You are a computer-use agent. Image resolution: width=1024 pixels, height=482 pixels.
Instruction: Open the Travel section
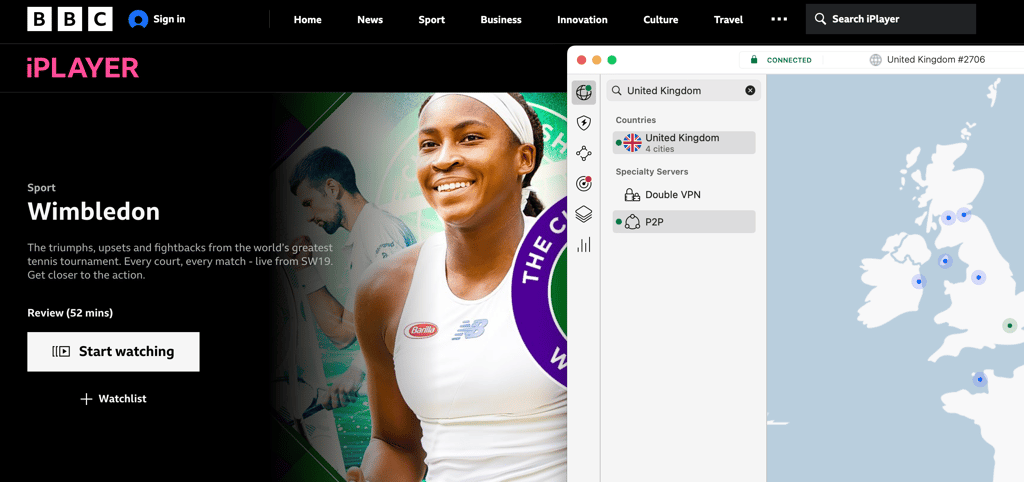click(728, 20)
